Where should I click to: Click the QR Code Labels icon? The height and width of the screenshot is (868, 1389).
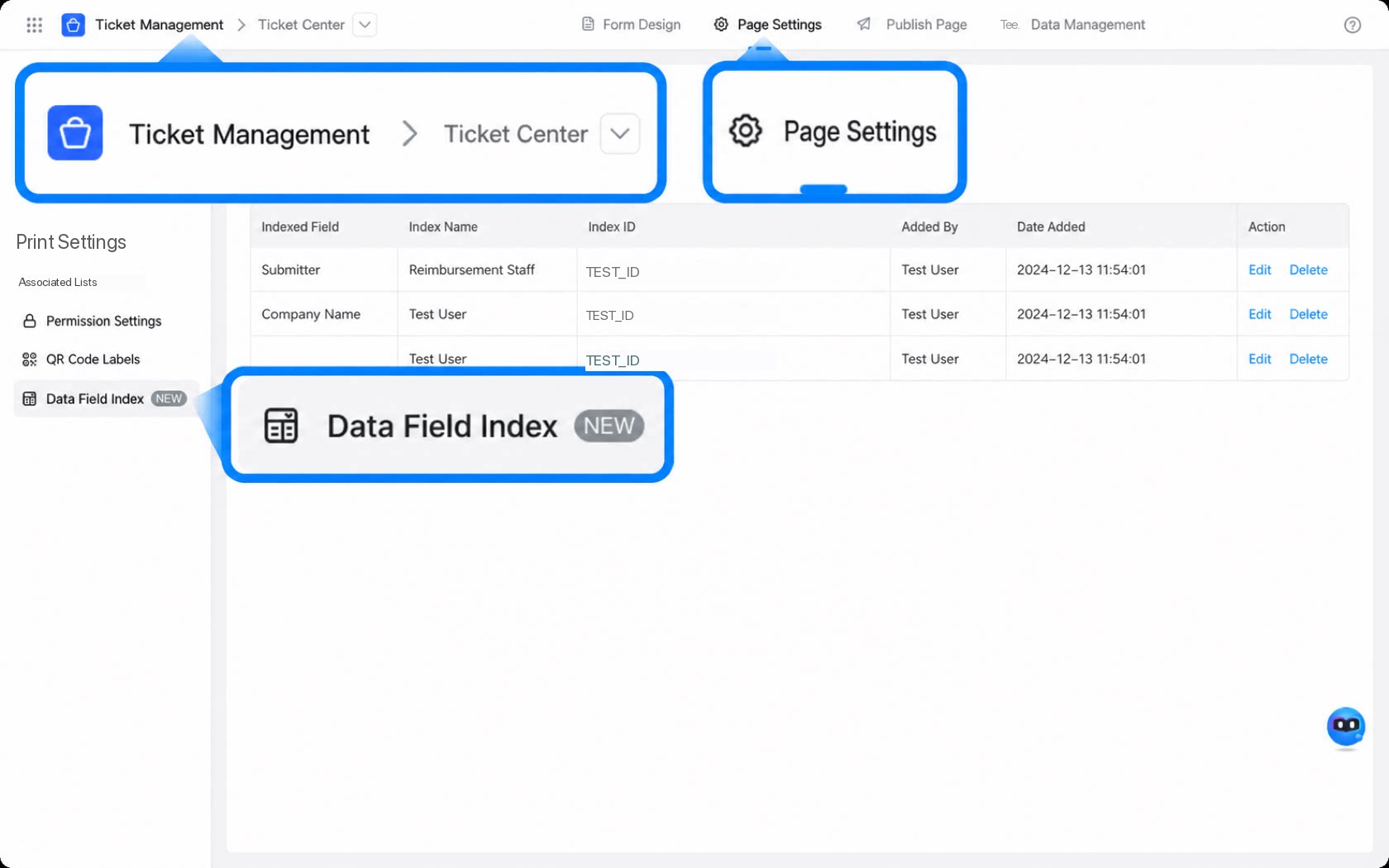point(30,359)
